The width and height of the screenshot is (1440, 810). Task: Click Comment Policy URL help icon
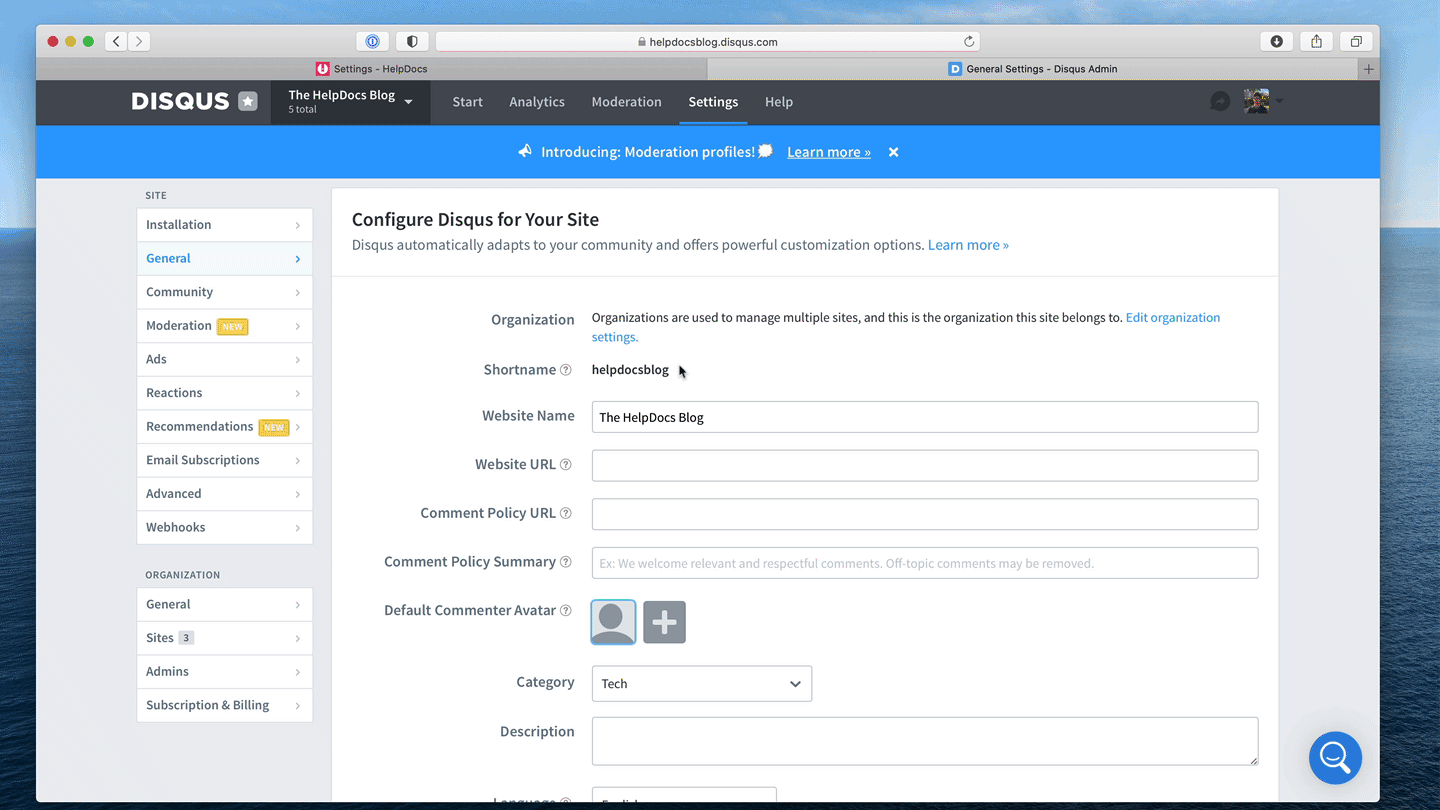click(566, 513)
